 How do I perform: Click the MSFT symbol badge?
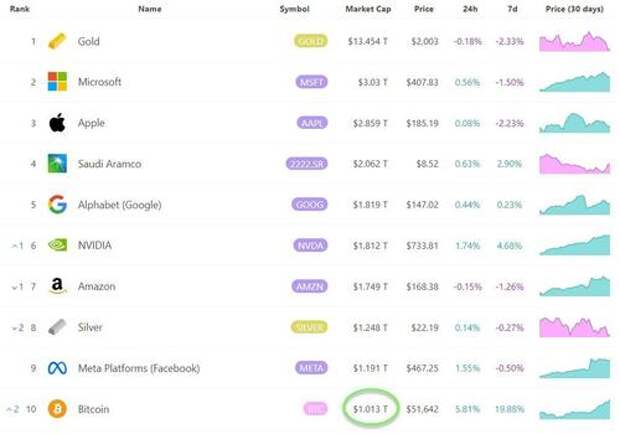click(x=311, y=82)
